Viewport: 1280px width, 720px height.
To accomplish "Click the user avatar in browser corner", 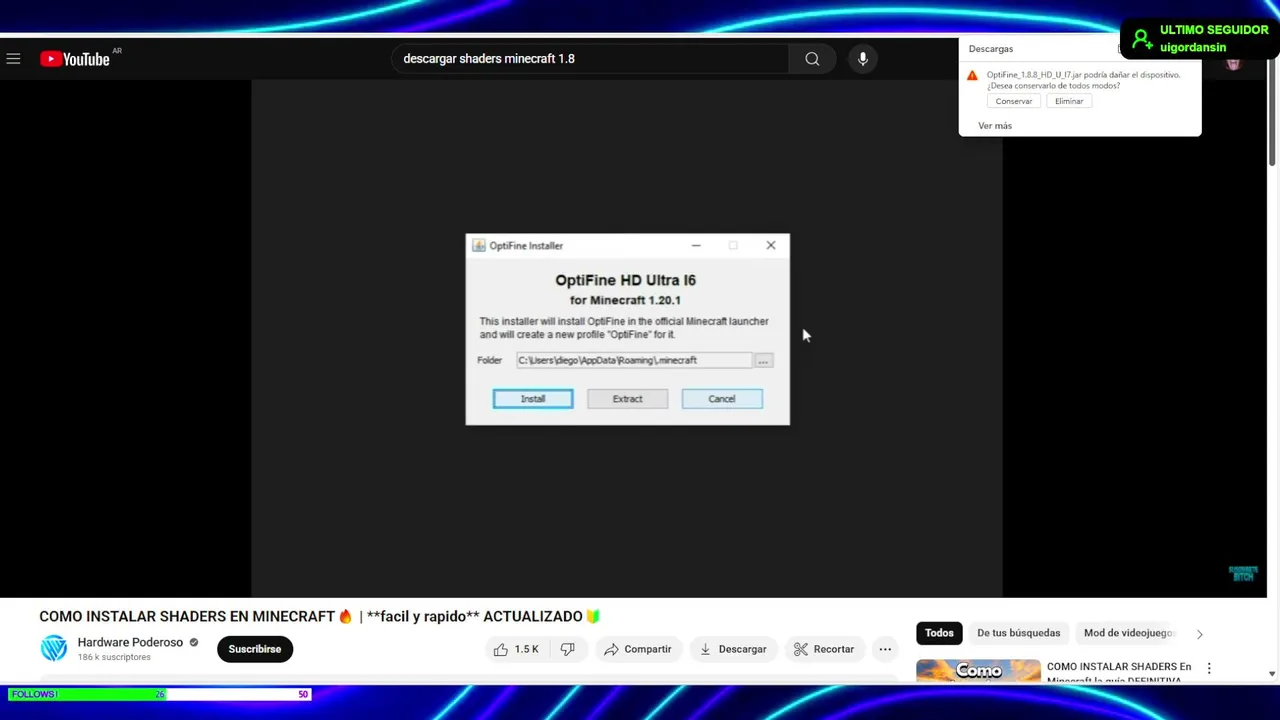I will [x=1233, y=64].
